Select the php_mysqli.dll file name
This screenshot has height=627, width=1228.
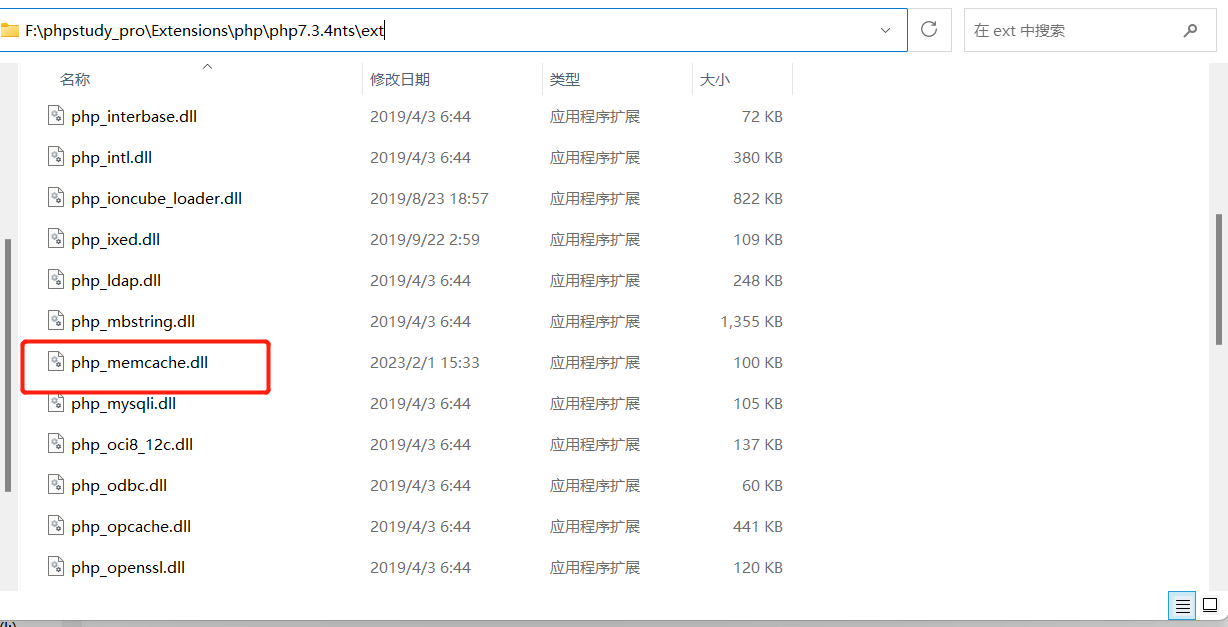(124, 403)
